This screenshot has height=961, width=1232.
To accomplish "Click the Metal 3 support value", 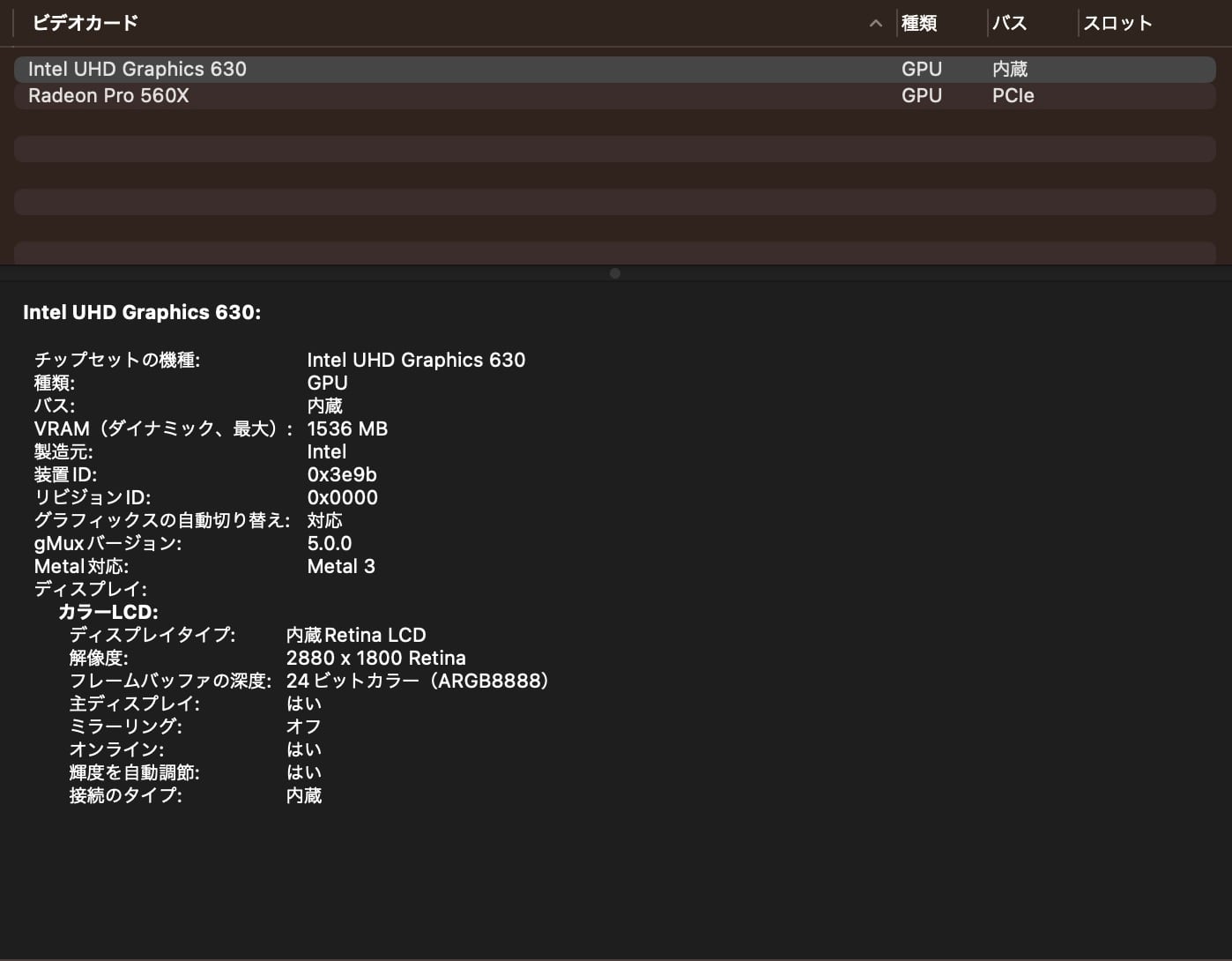I will click(x=341, y=567).
